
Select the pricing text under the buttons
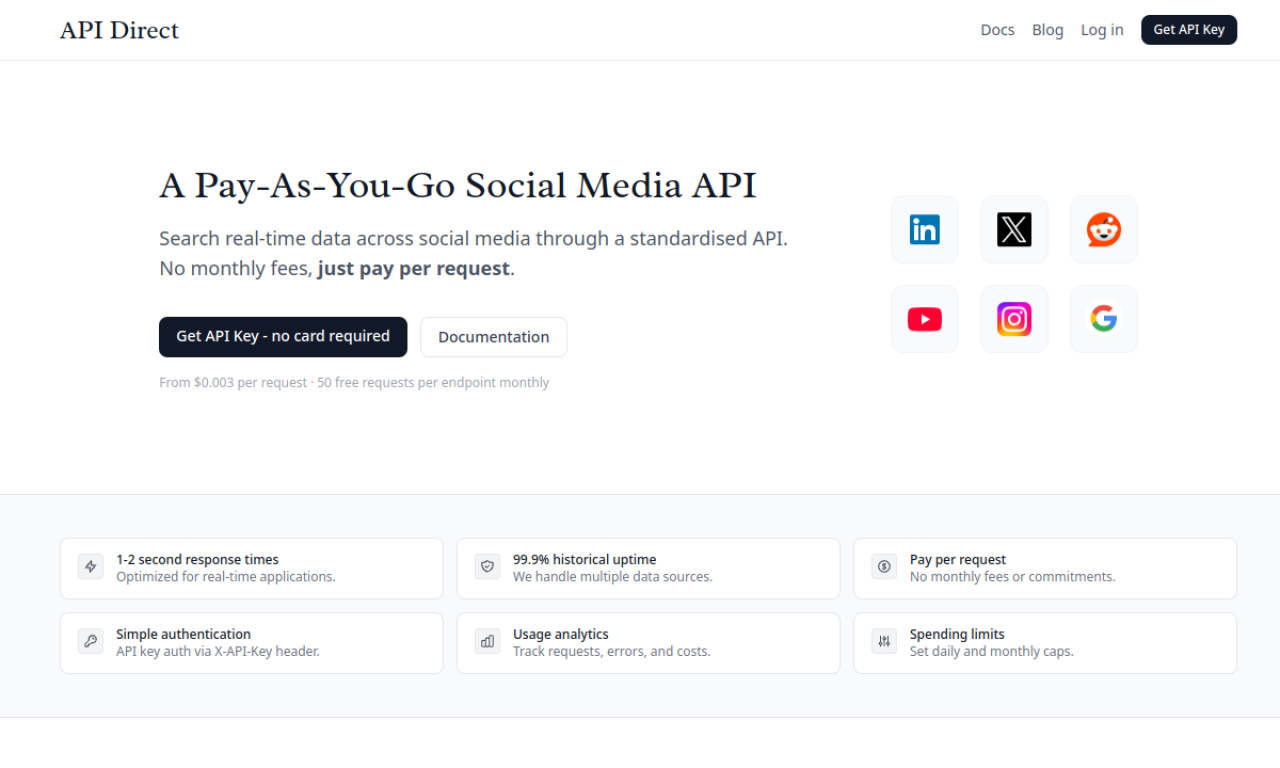coord(354,382)
